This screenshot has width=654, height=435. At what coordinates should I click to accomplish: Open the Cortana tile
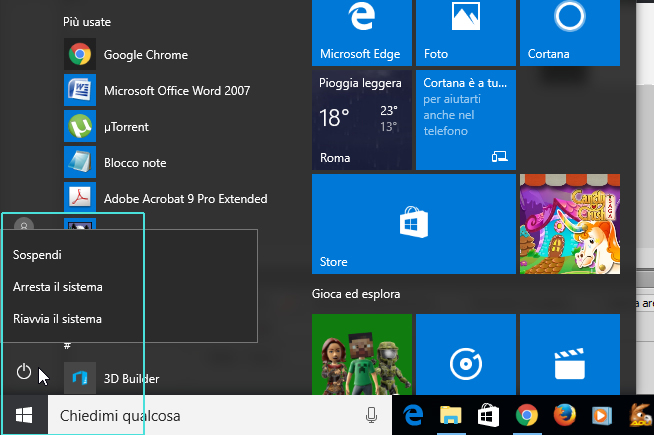(570, 33)
